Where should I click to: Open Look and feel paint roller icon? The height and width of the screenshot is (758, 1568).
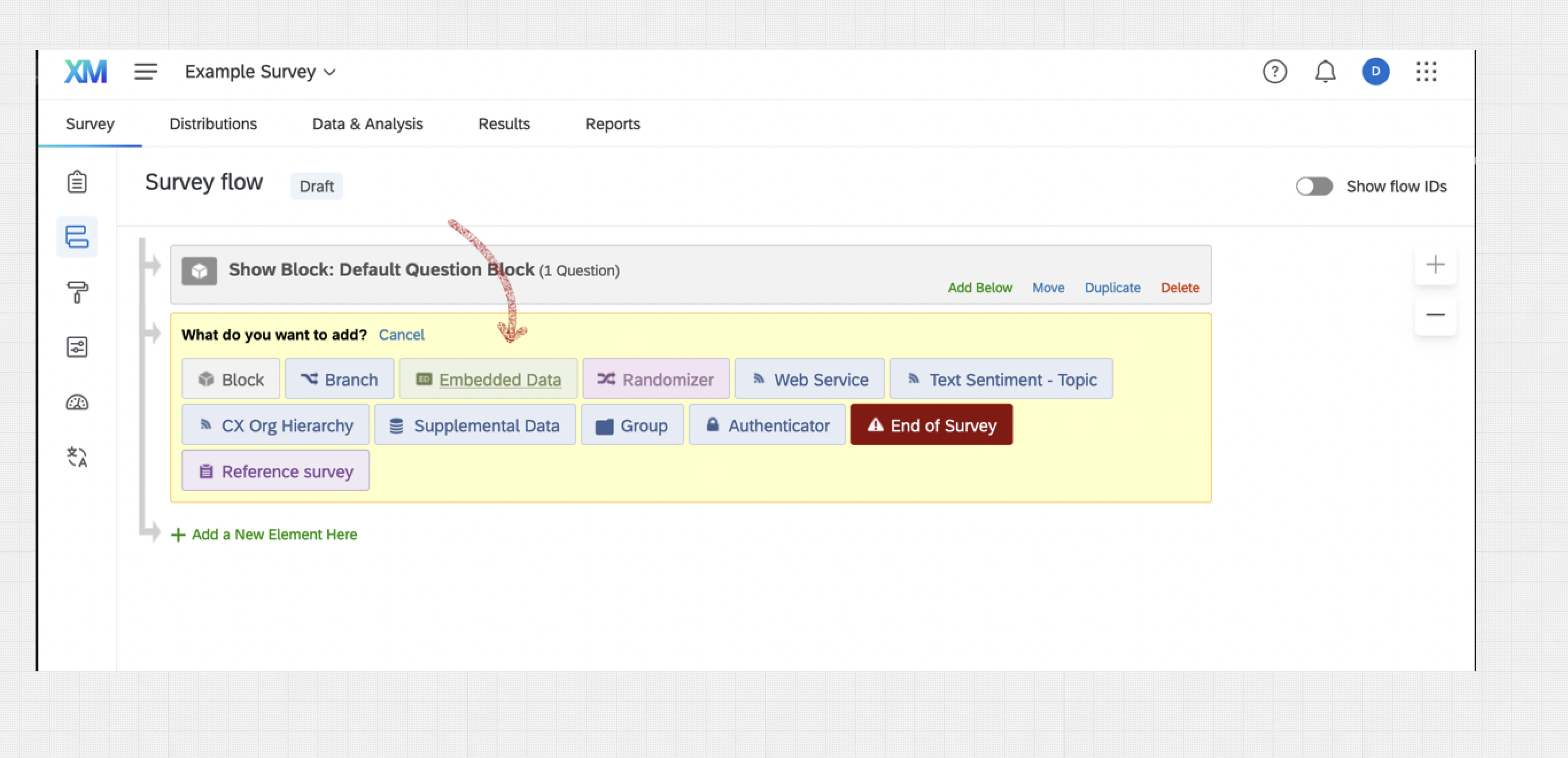click(x=77, y=292)
